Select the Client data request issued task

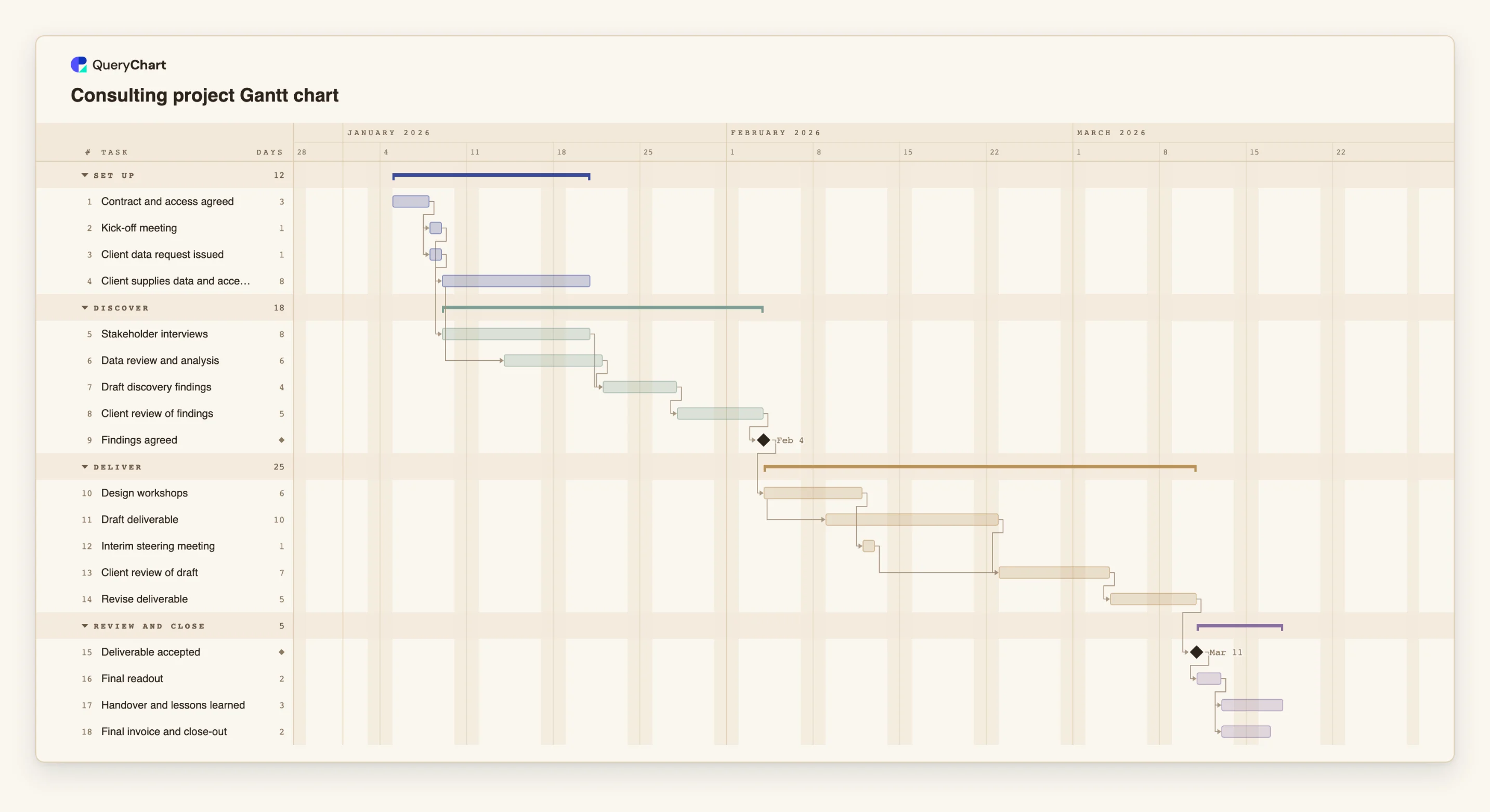pyautogui.click(x=163, y=255)
